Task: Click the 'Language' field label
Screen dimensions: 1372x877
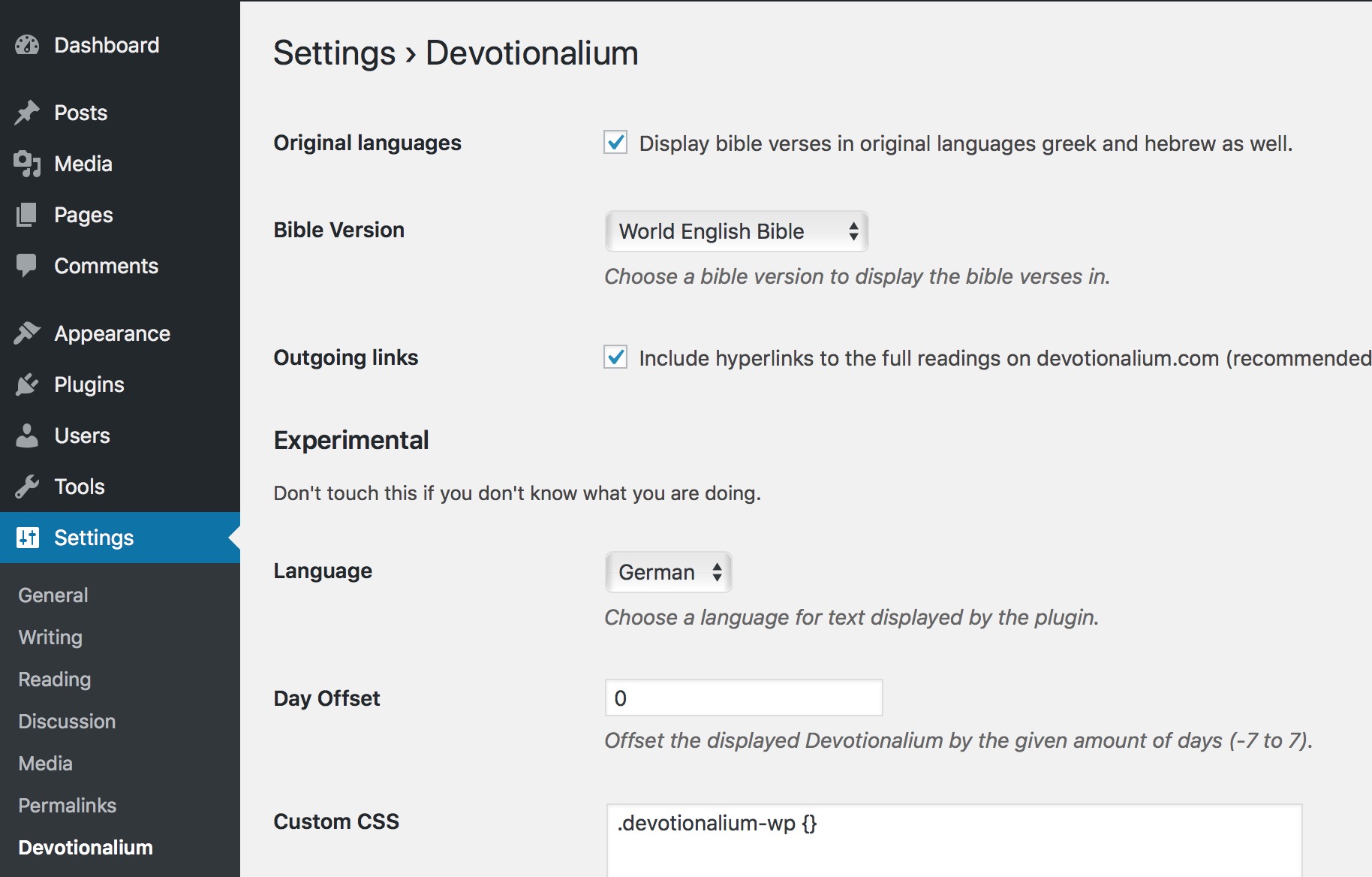Action: [323, 571]
